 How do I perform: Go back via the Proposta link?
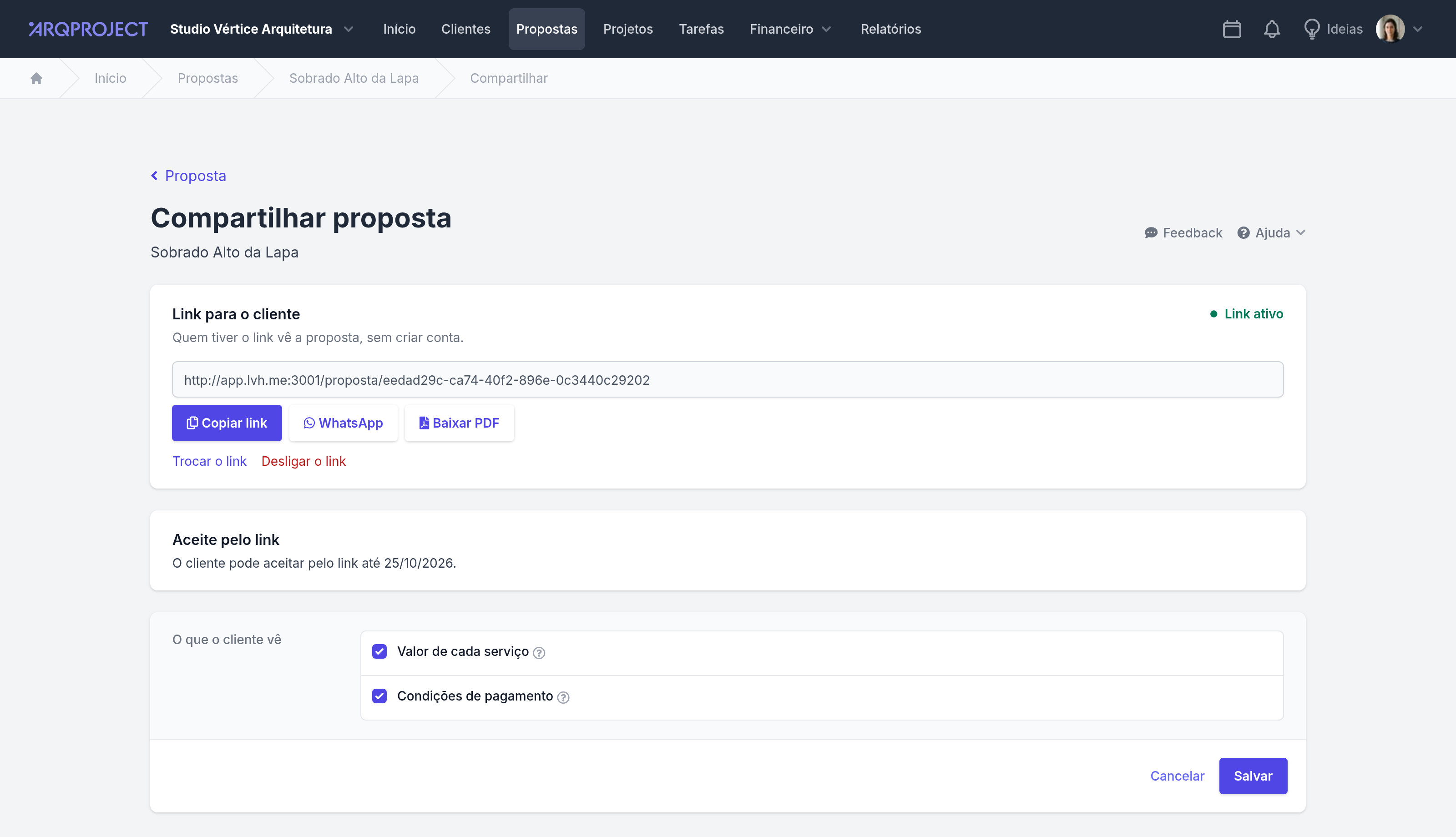point(188,176)
